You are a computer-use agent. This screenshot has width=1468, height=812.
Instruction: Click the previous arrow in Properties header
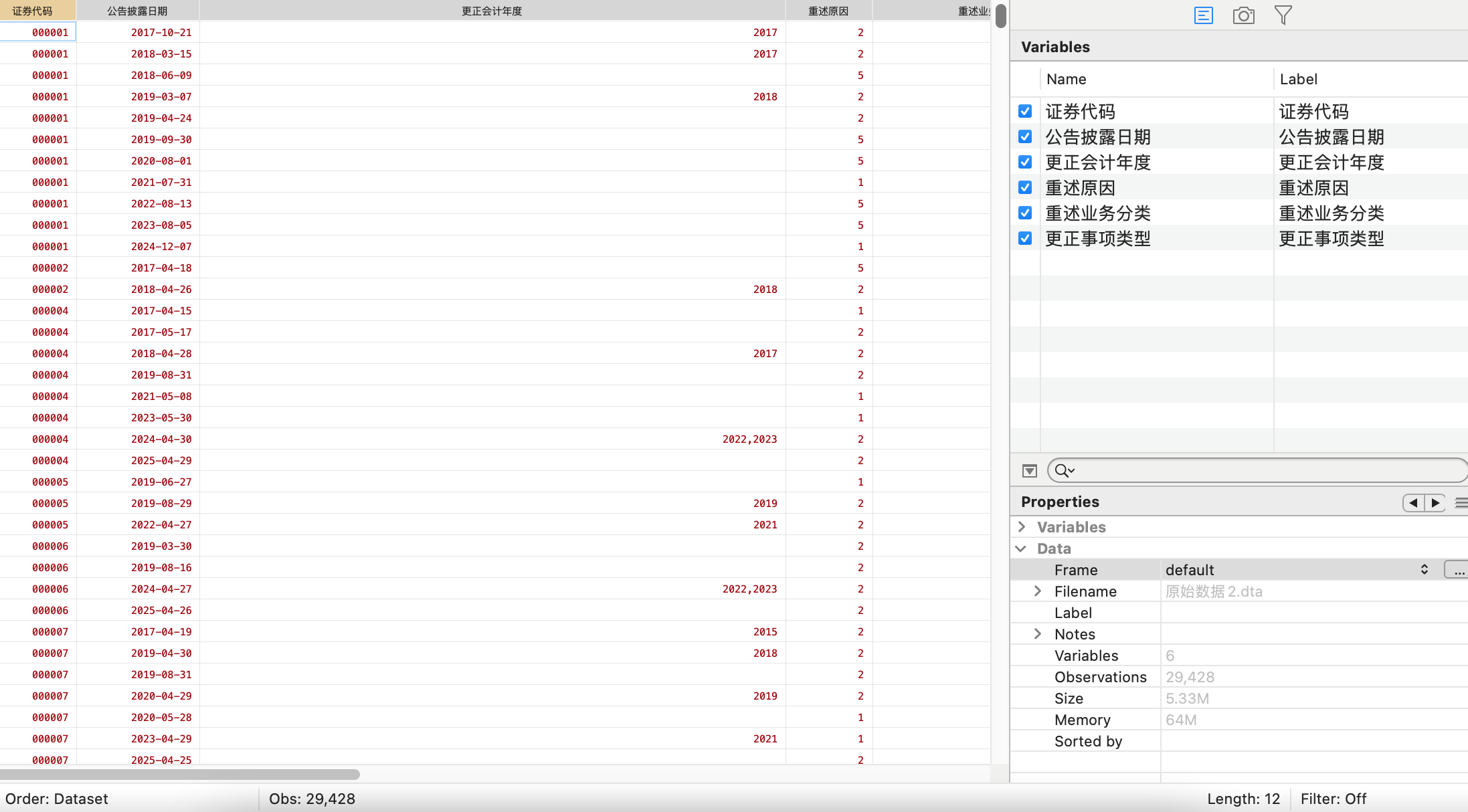coord(1413,502)
